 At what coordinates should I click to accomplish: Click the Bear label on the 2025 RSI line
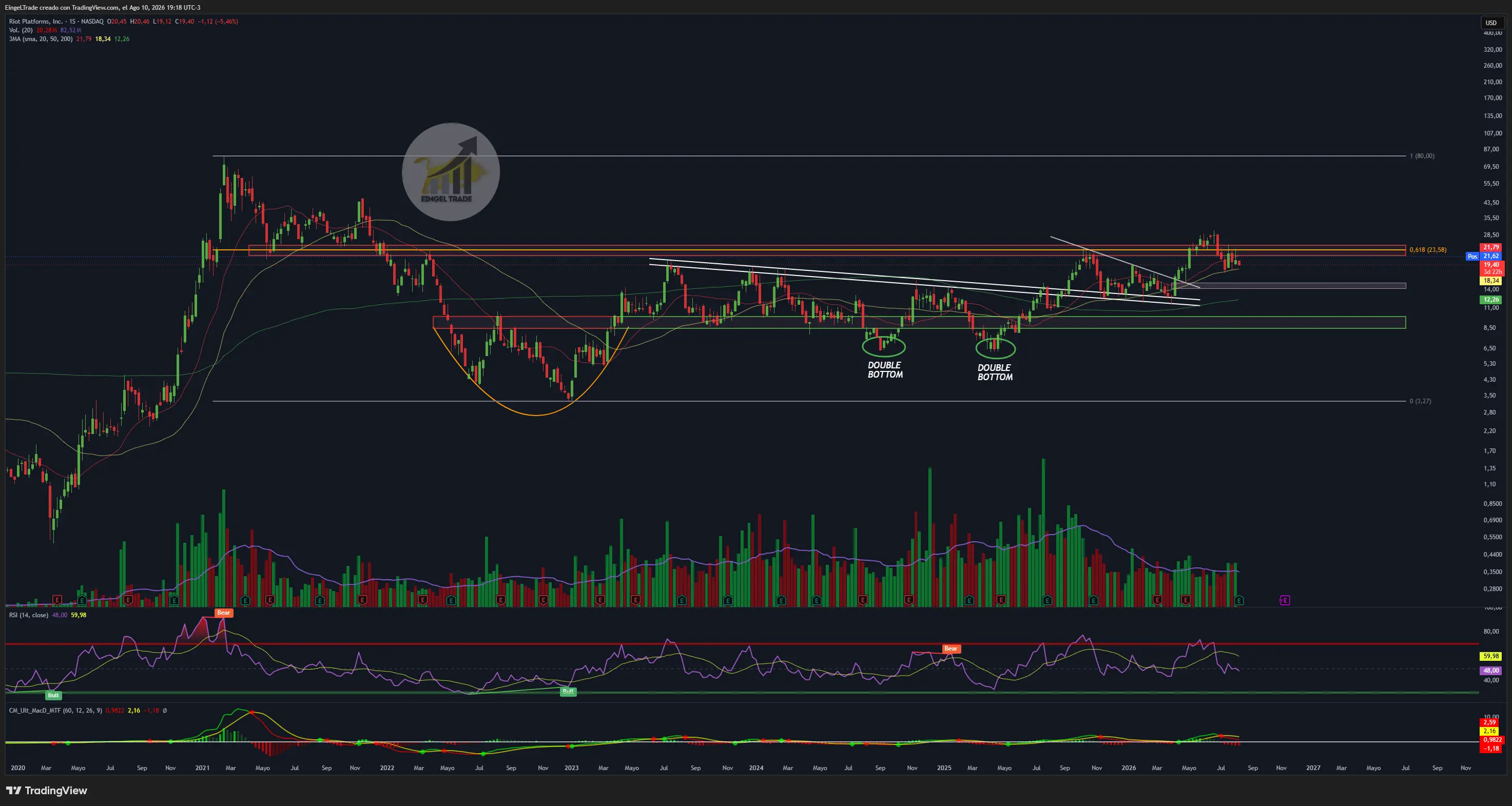point(951,648)
